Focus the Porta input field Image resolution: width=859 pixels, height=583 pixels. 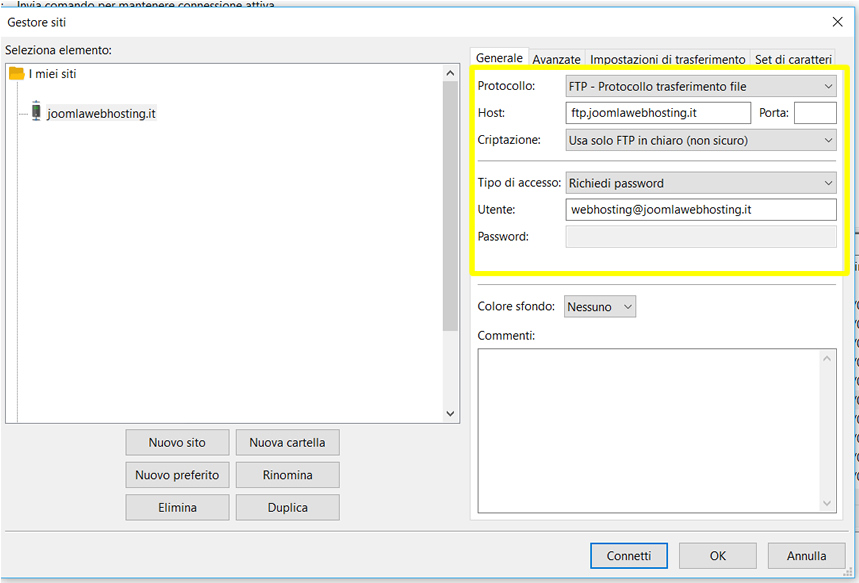pyautogui.click(x=814, y=113)
